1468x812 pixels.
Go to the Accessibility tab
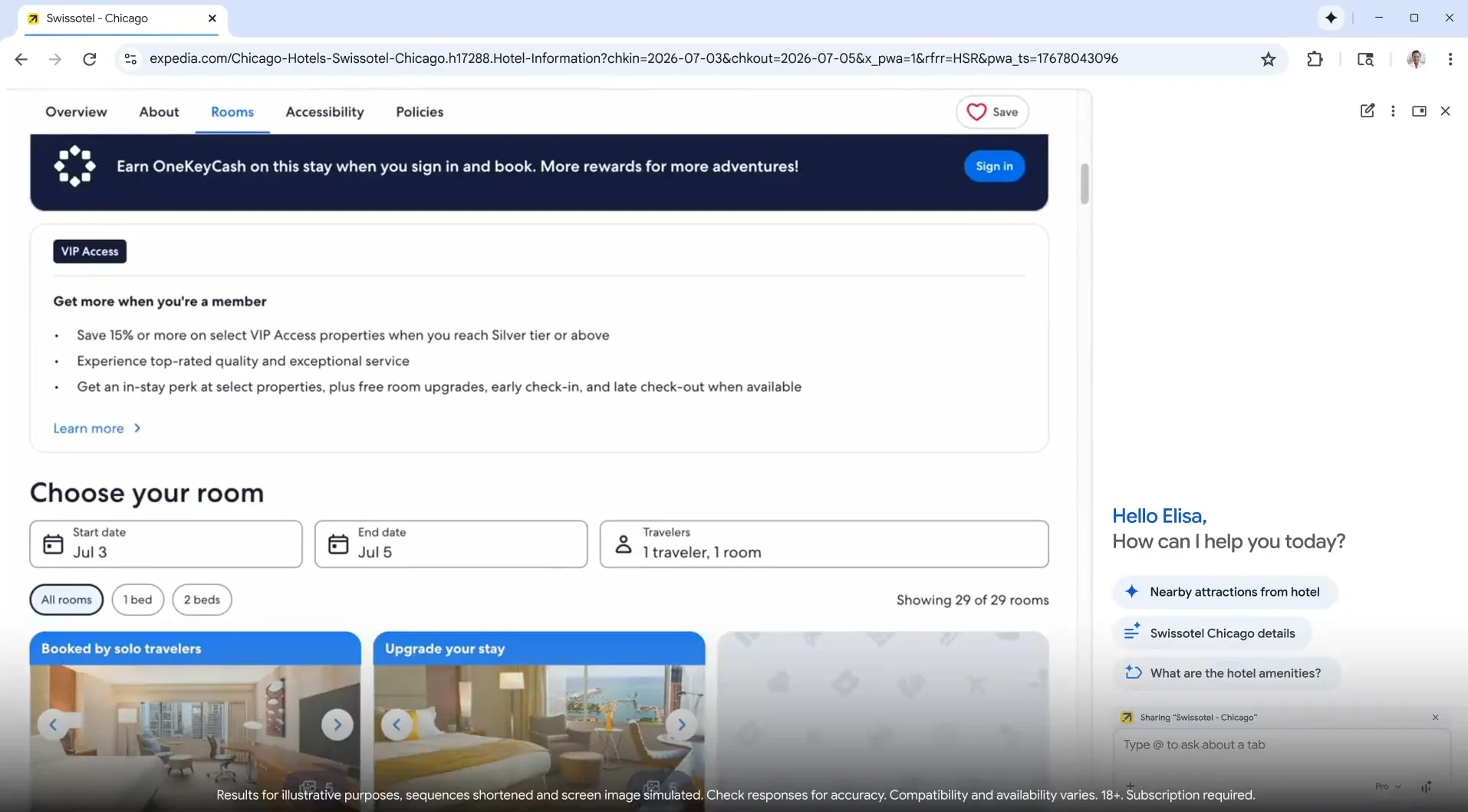(x=324, y=112)
